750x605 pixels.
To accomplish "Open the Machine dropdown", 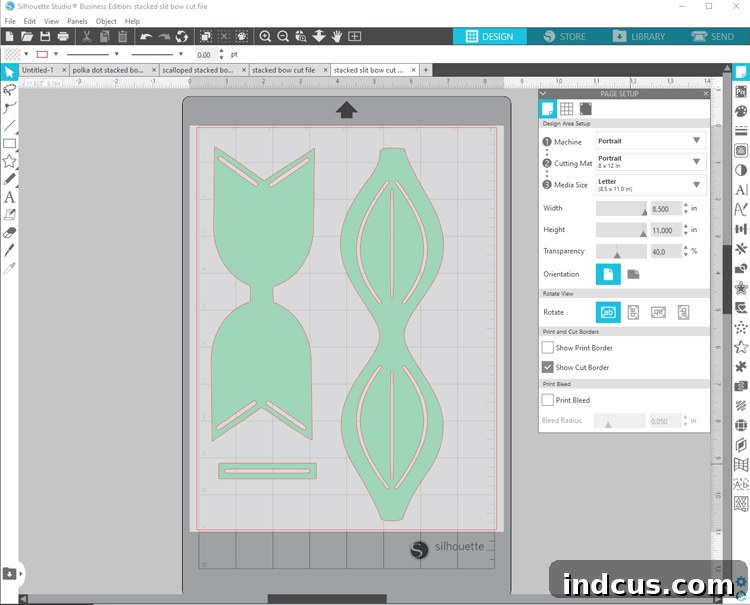I will (x=651, y=141).
